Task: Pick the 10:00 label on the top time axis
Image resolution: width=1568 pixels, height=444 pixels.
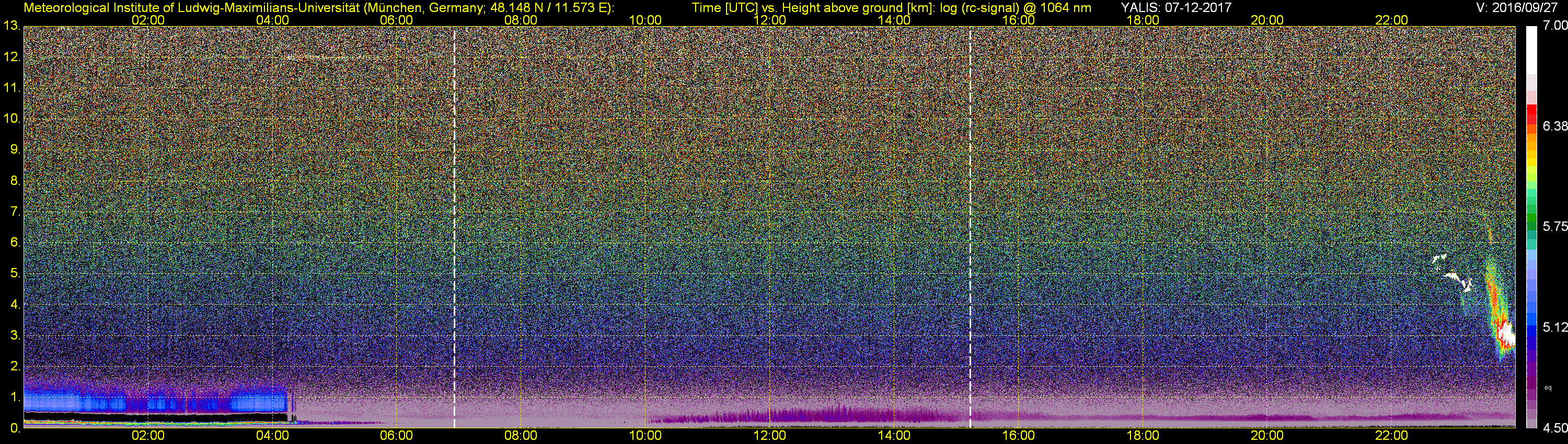Action: point(645,20)
